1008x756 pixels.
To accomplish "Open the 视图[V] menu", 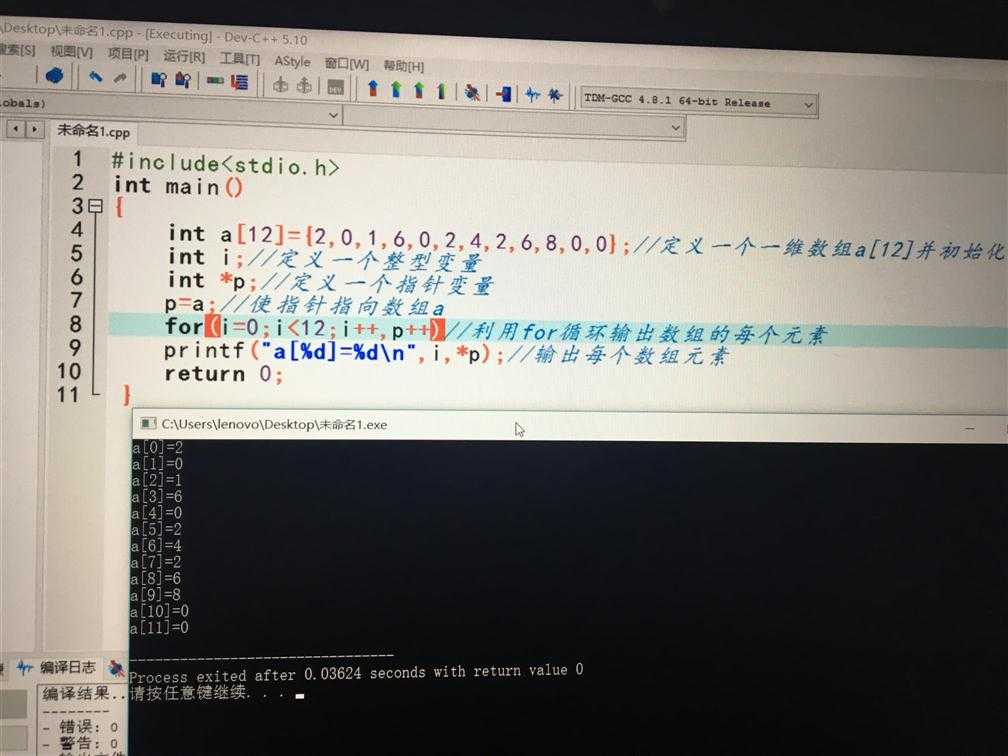I will coord(71,51).
